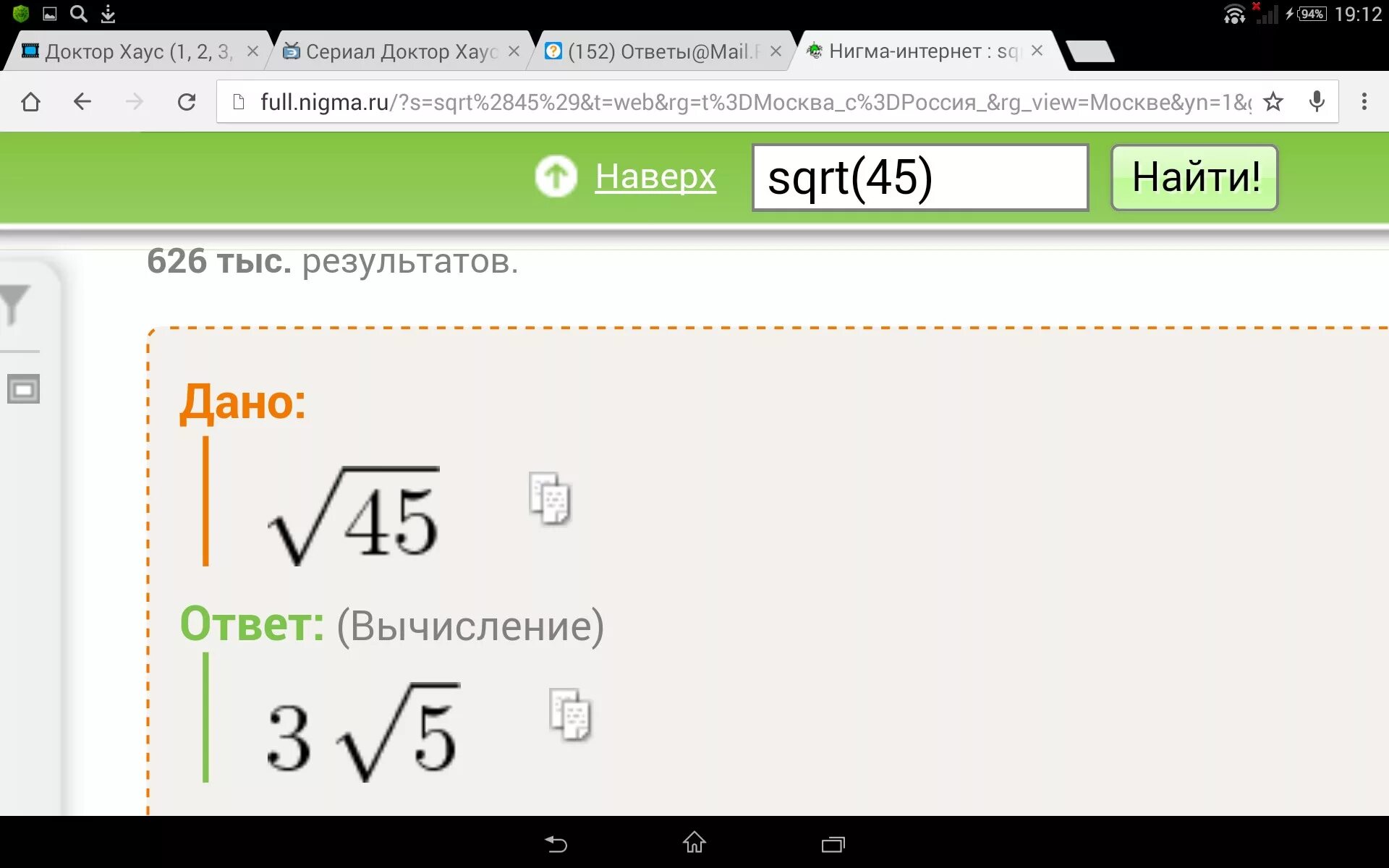Copy the 3√5 answer expression
The image size is (1389, 868).
(571, 715)
